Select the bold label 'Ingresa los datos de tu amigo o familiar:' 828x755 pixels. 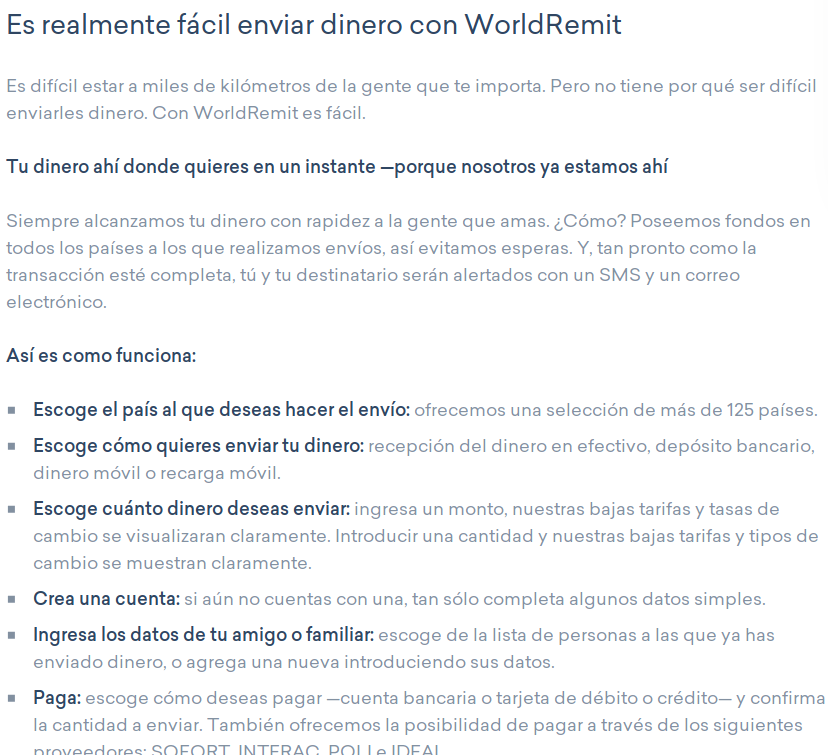[x=203, y=635]
